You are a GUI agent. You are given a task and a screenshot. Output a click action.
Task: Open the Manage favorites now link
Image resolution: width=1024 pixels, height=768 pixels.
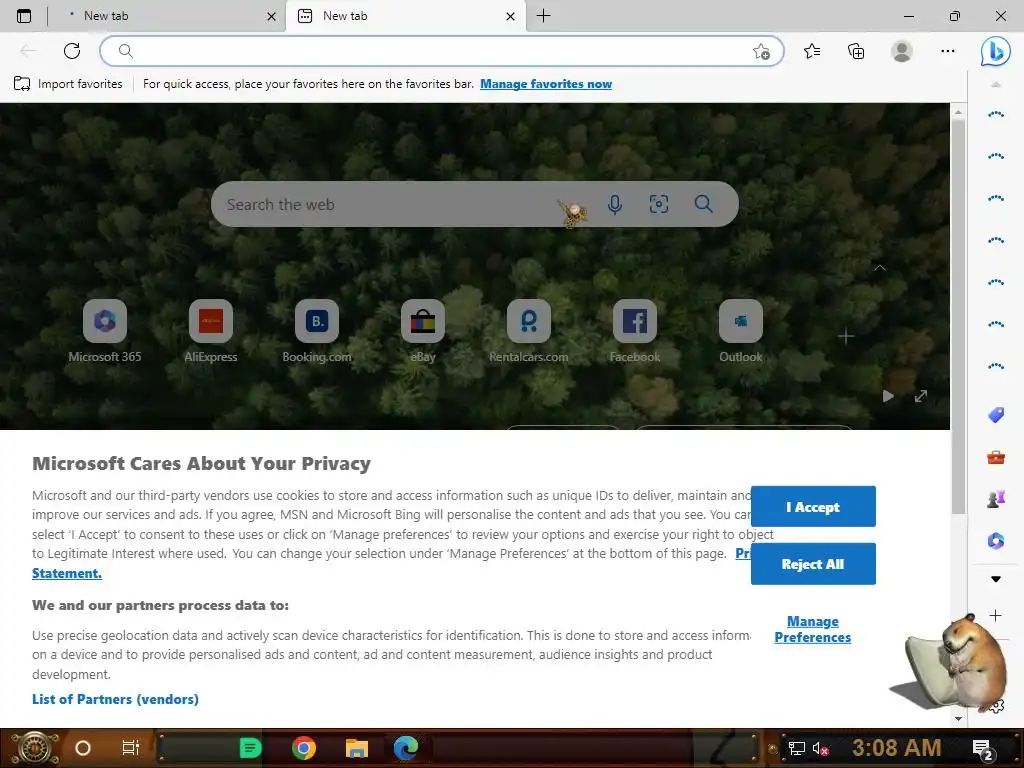[546, 84]
